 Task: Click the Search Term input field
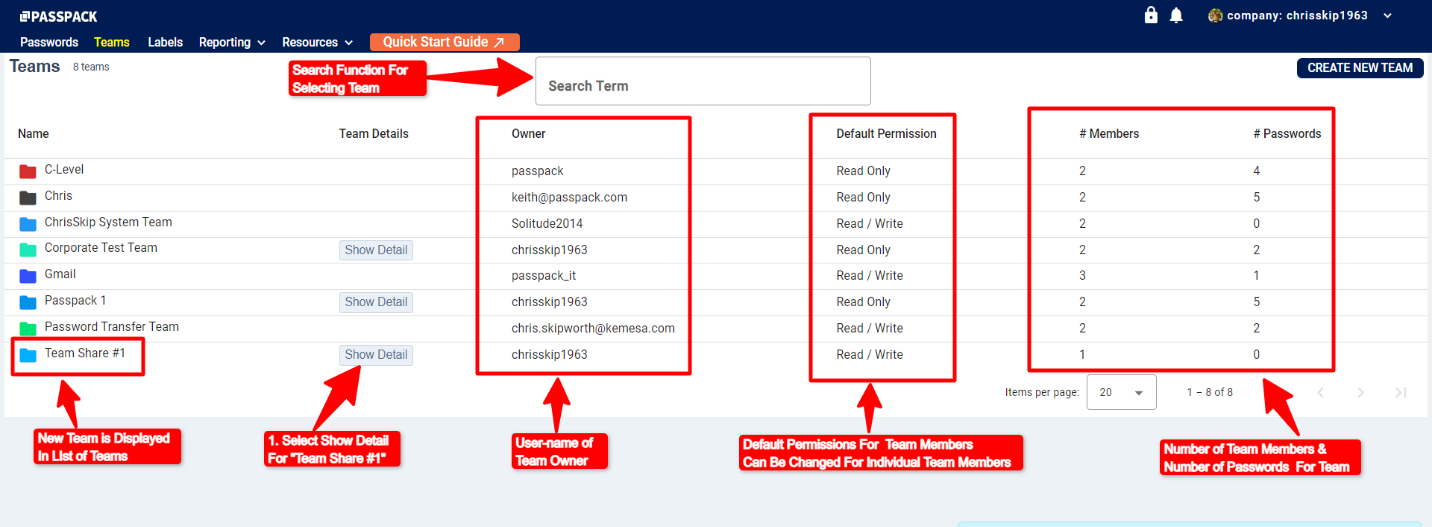[x=703, y=81]
